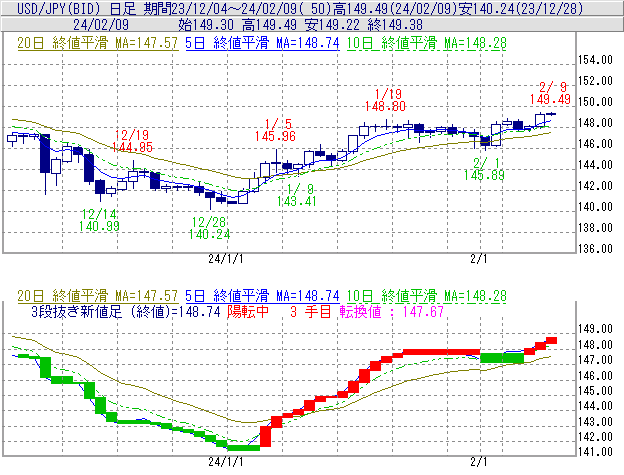The height and width of the screenshot is (475, 624).
Task: Click the 150.00 price axis label
Action: click(595, 102)
